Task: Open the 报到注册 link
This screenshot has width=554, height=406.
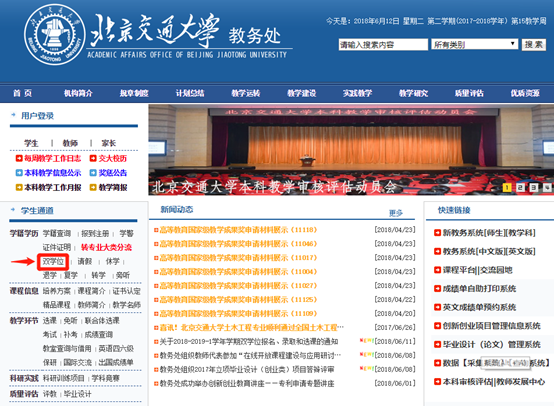Action: point(95,234)
